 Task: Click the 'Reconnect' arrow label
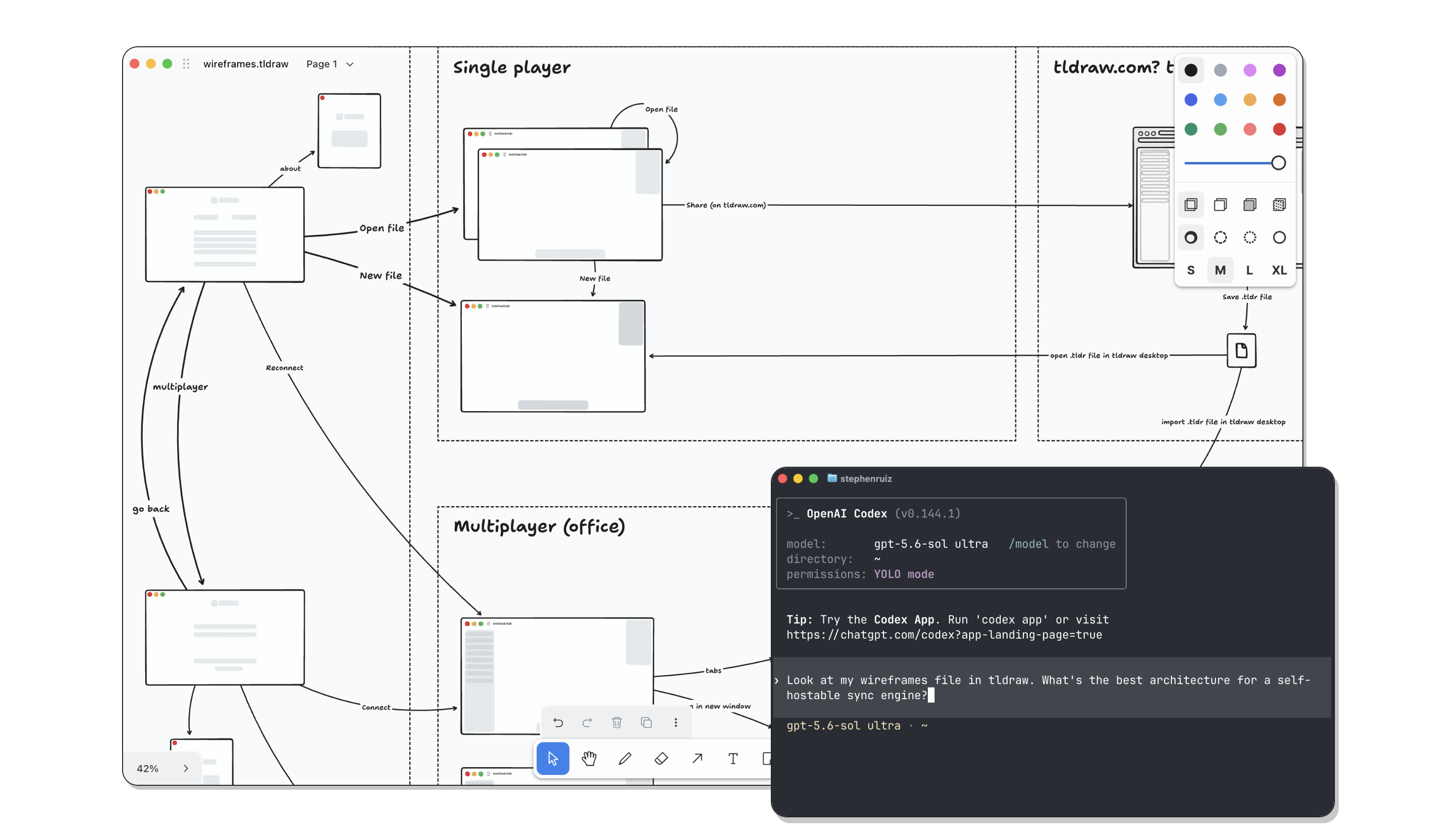284,367
